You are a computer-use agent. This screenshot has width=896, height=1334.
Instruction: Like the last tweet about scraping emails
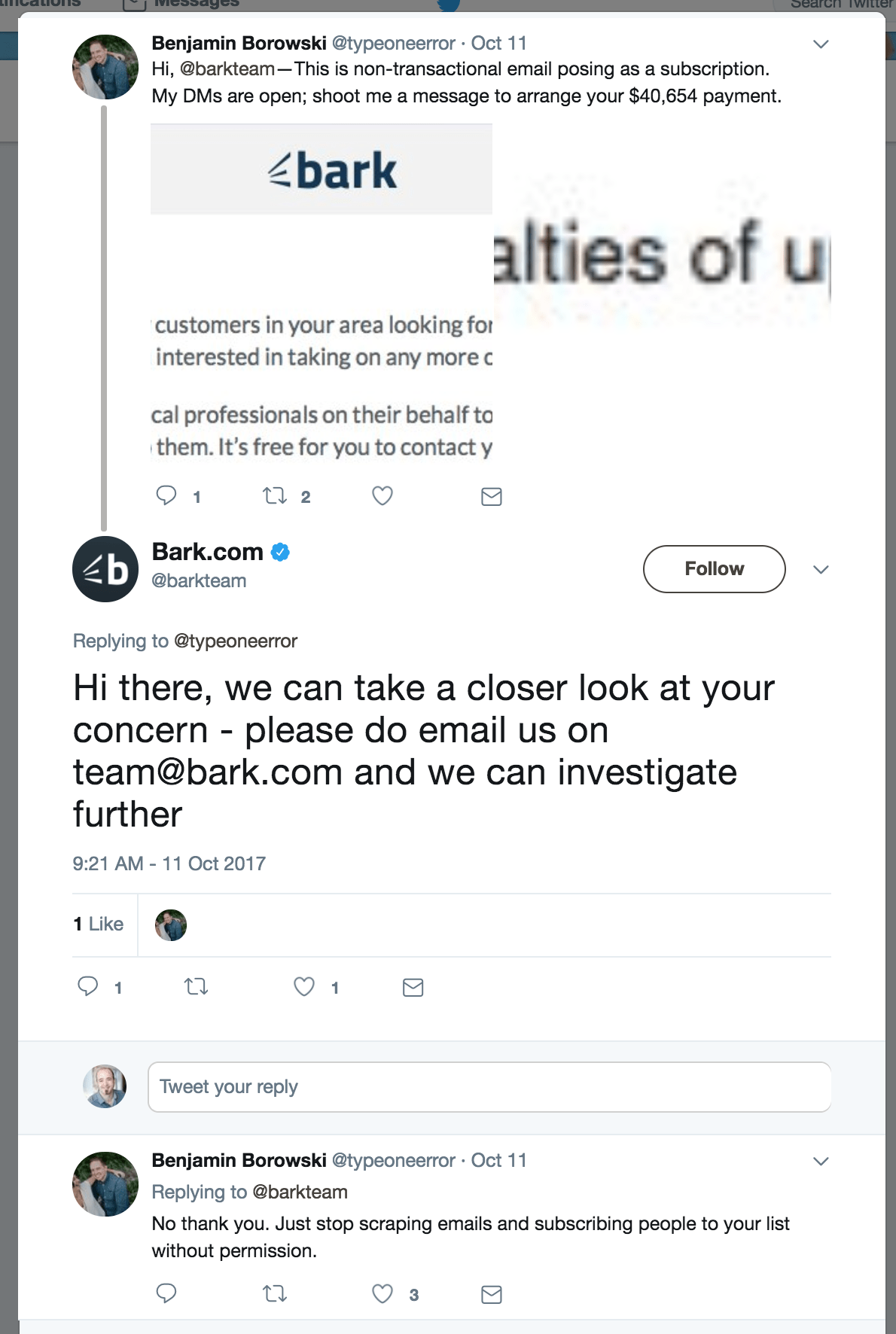382,1293
